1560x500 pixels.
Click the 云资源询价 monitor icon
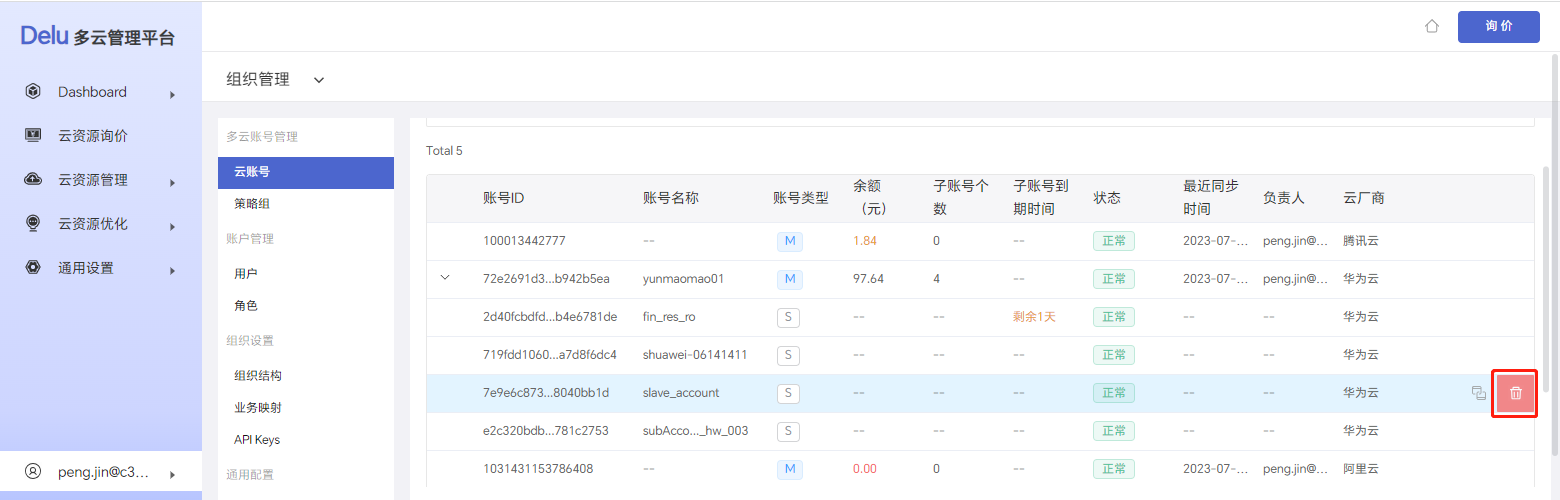click(33, 136)
